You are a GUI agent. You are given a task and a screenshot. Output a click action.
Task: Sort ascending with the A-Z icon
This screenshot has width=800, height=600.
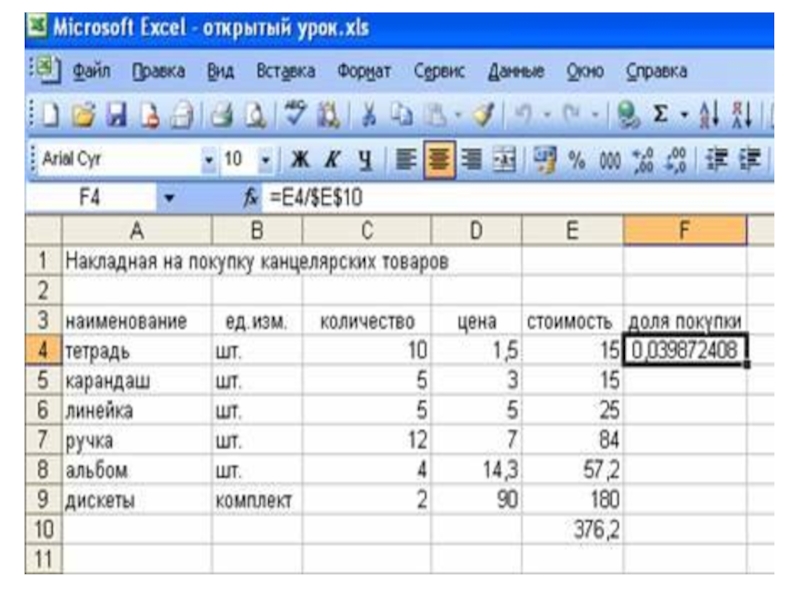(710, 114)
